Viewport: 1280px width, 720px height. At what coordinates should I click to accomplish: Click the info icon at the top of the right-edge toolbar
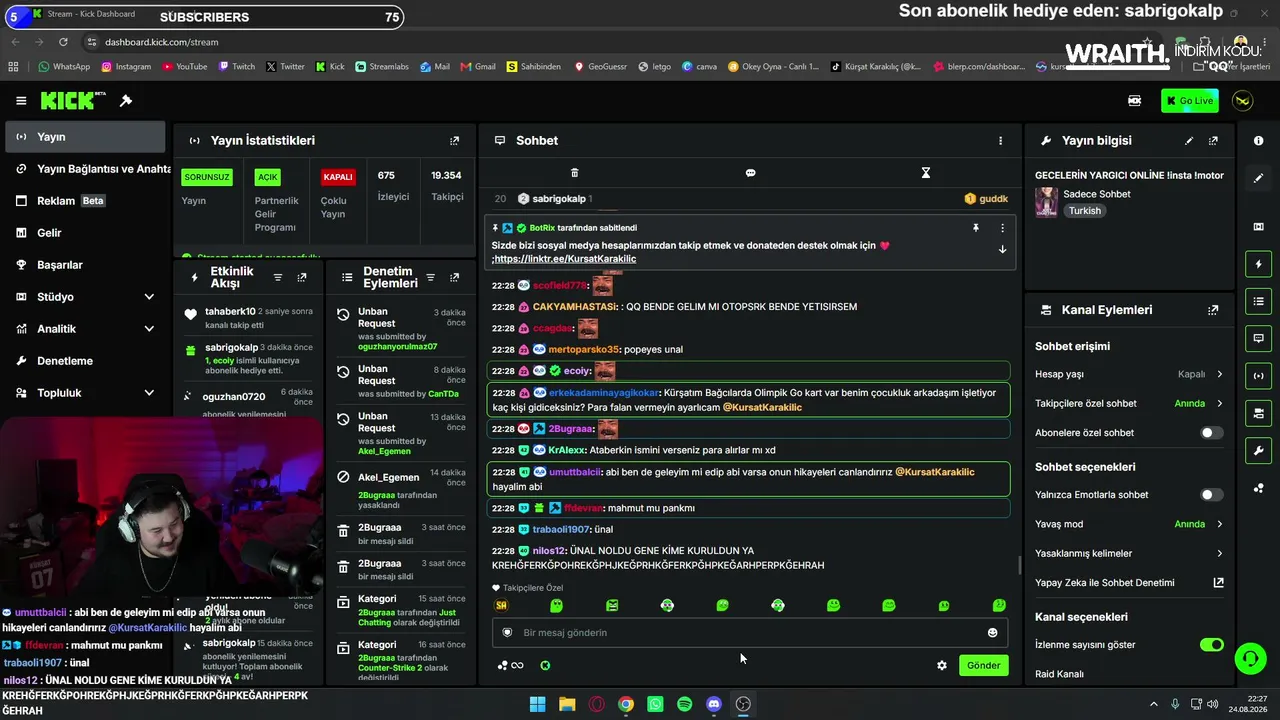(x=1258, y=141)
